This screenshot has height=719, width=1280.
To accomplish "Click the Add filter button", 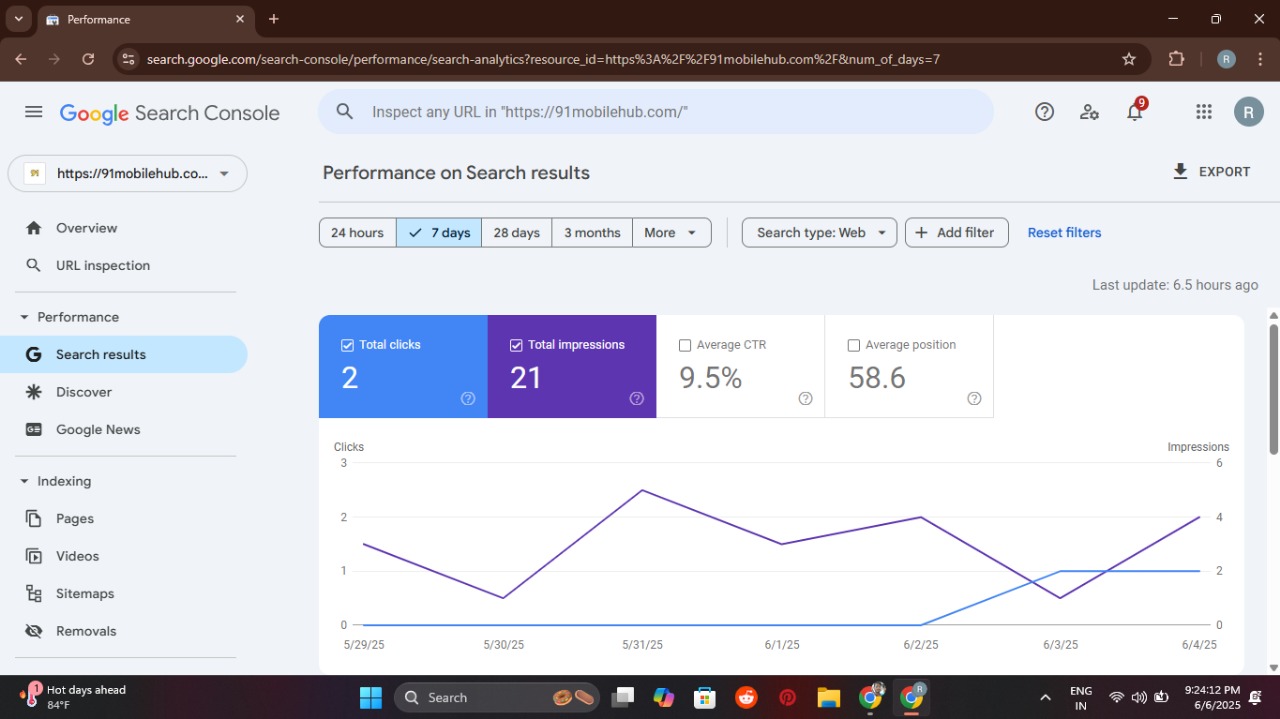I will click(956, 233).
